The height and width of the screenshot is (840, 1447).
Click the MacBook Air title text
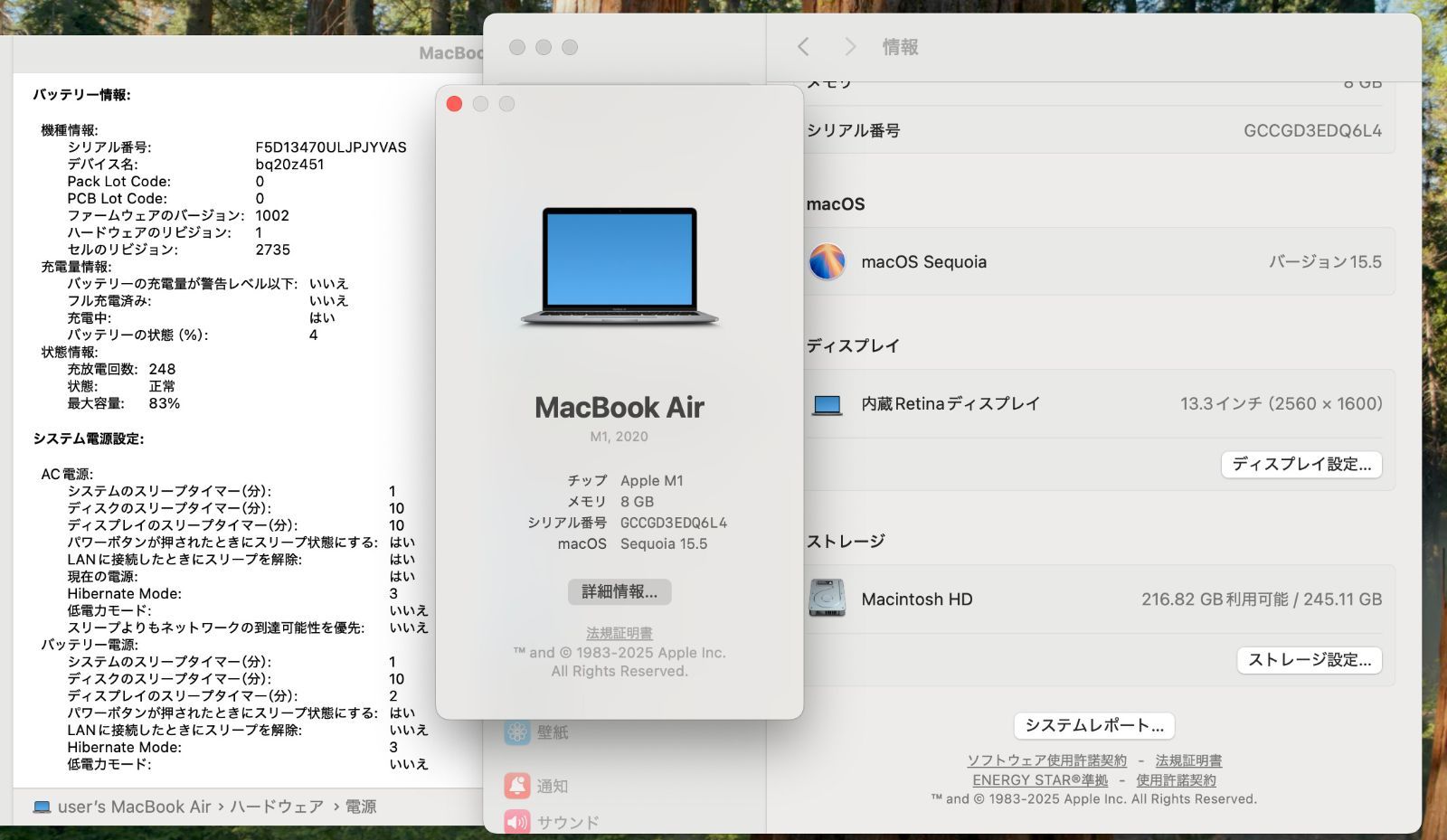[619, 407]
